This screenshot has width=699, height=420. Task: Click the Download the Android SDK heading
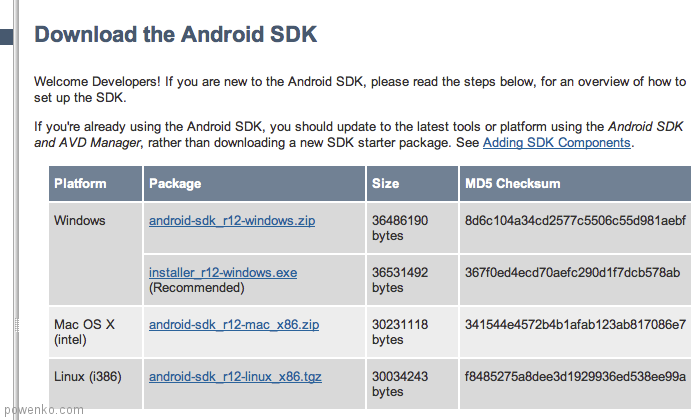point(176,35)
